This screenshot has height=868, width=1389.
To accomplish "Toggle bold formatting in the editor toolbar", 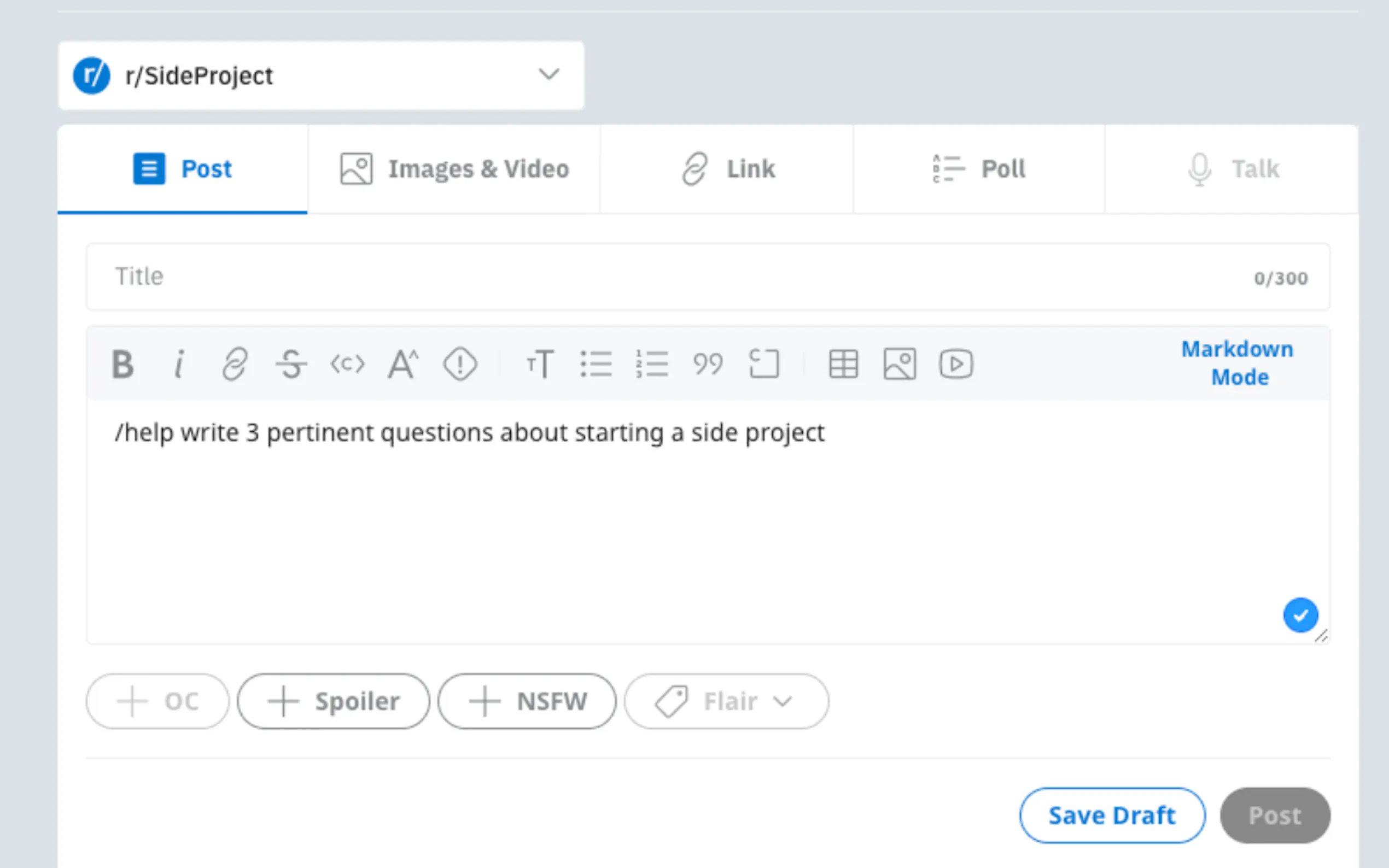I will pyautogui.click(x=122, y=364).
